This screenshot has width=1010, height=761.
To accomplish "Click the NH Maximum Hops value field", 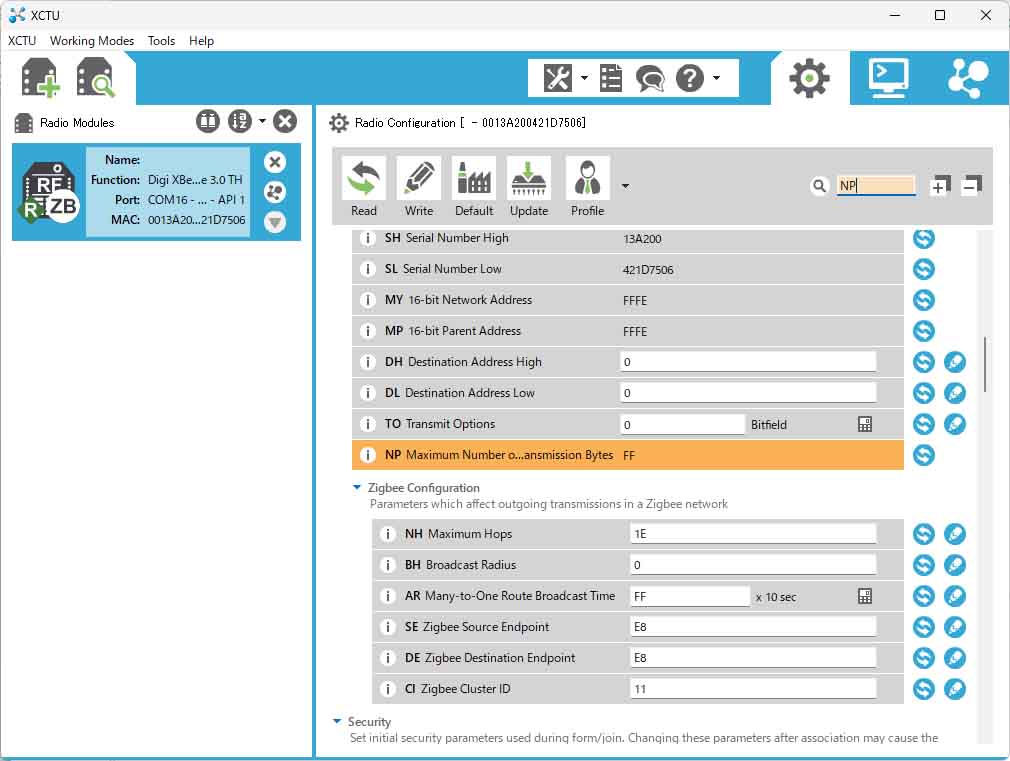I will pos(752,534).
